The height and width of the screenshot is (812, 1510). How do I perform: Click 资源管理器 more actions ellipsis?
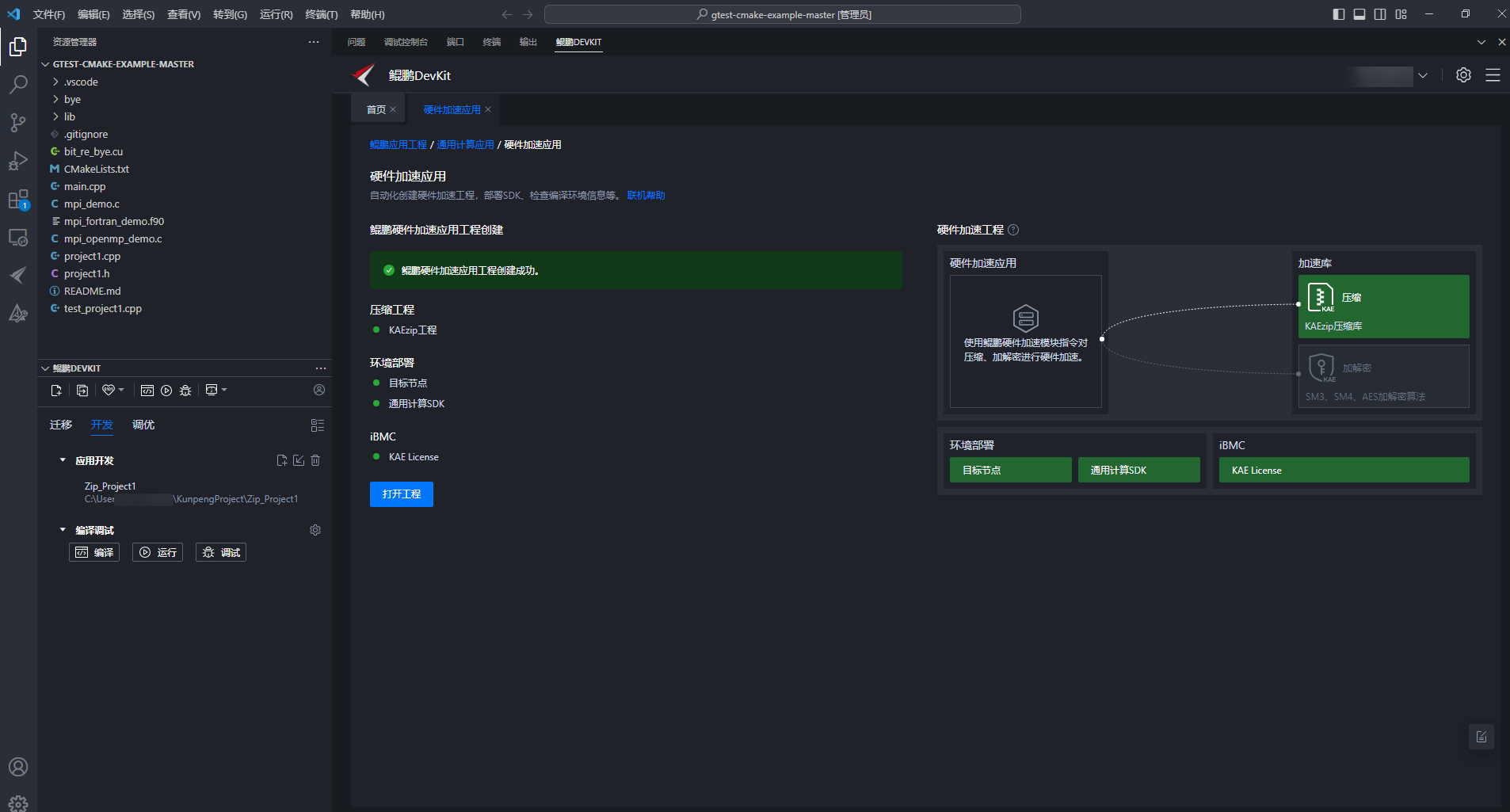(314, 42)
